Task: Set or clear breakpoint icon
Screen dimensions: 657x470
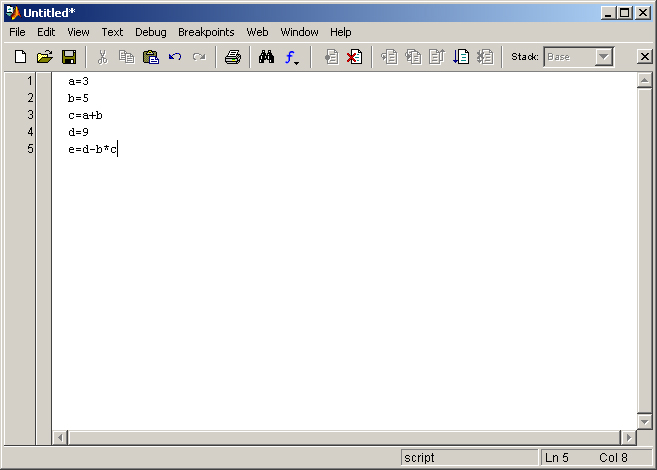Action: (x=331, y=57)
